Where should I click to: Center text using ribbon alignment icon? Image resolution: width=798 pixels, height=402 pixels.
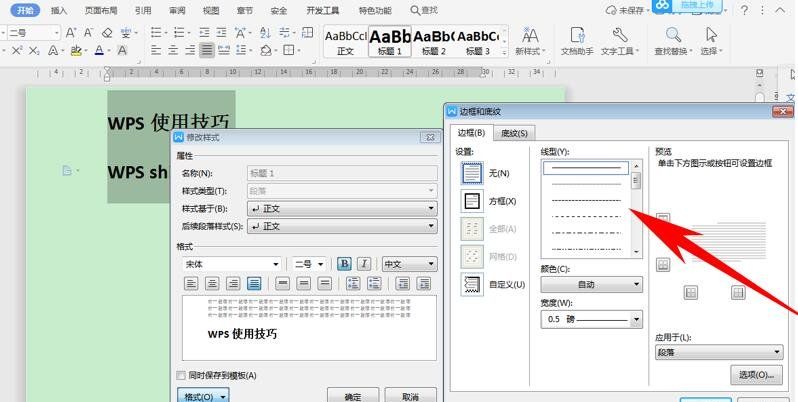click(x=173, y=50)
